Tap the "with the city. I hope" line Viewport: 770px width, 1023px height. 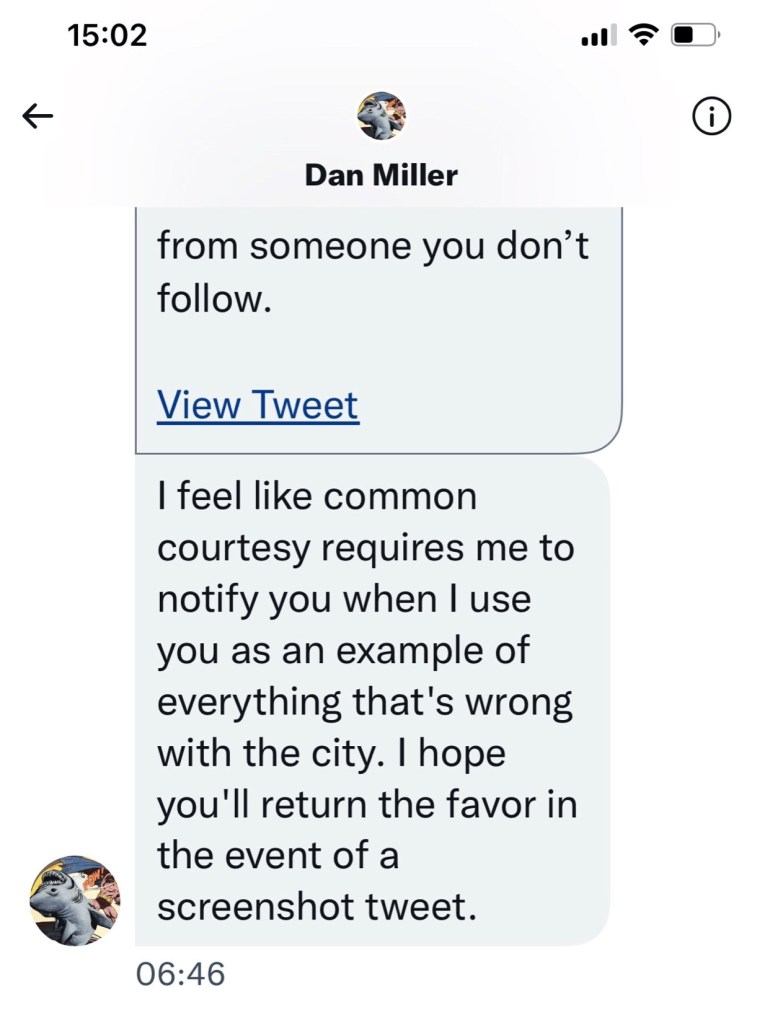[331, 753]
